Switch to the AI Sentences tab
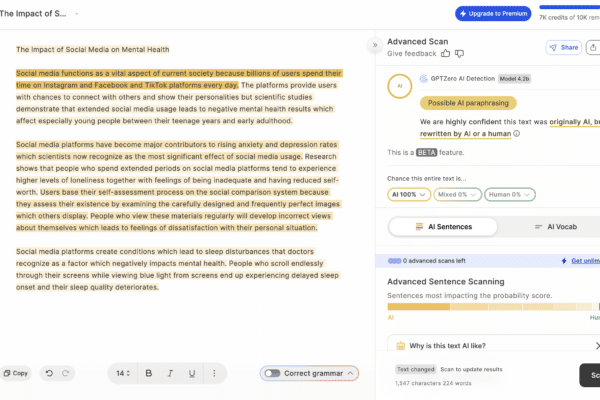The height and width of the screenshot is (400, 600). [x=443, y=227]
